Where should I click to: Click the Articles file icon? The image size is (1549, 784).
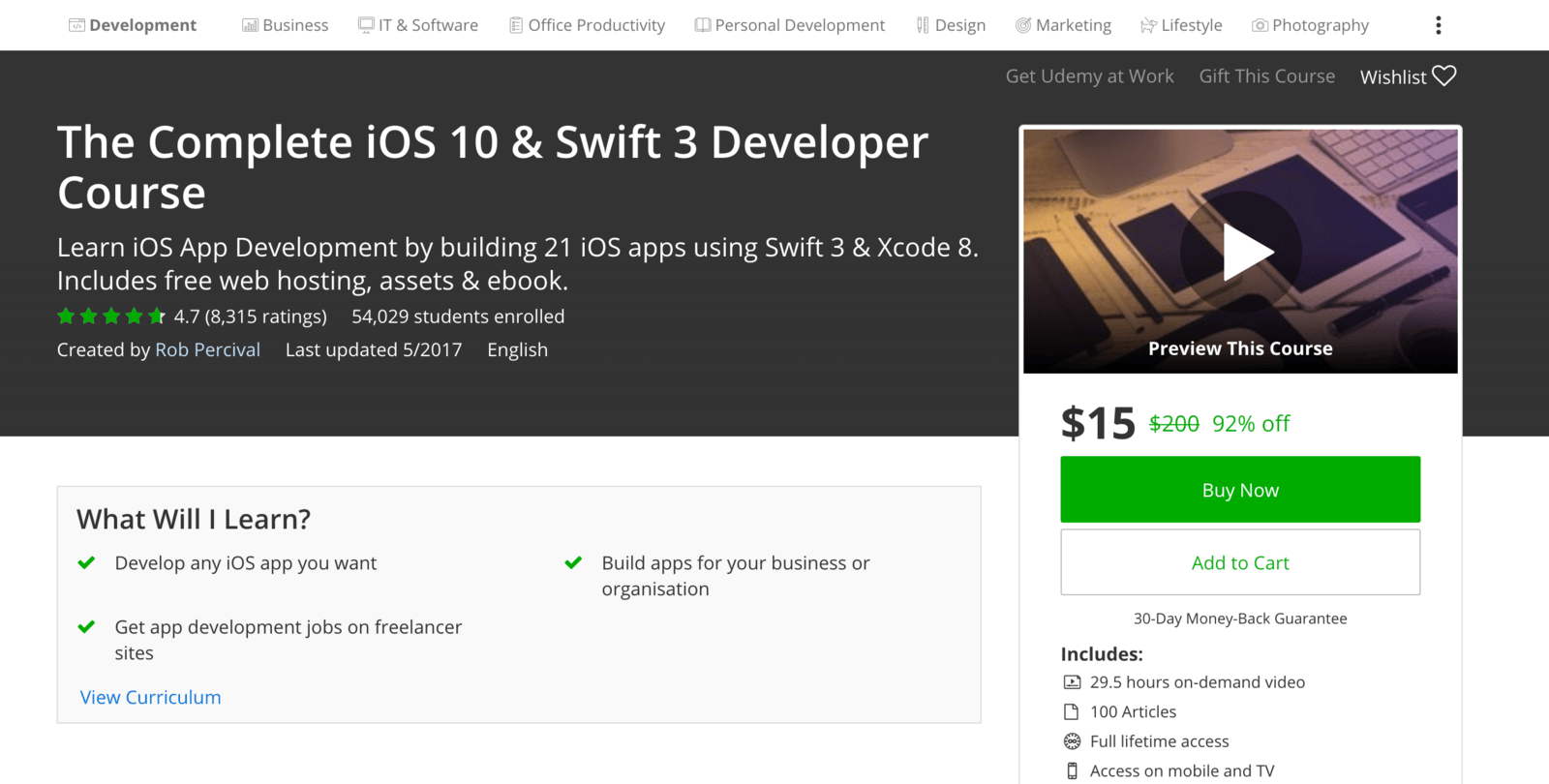(x=1072, y=712)
